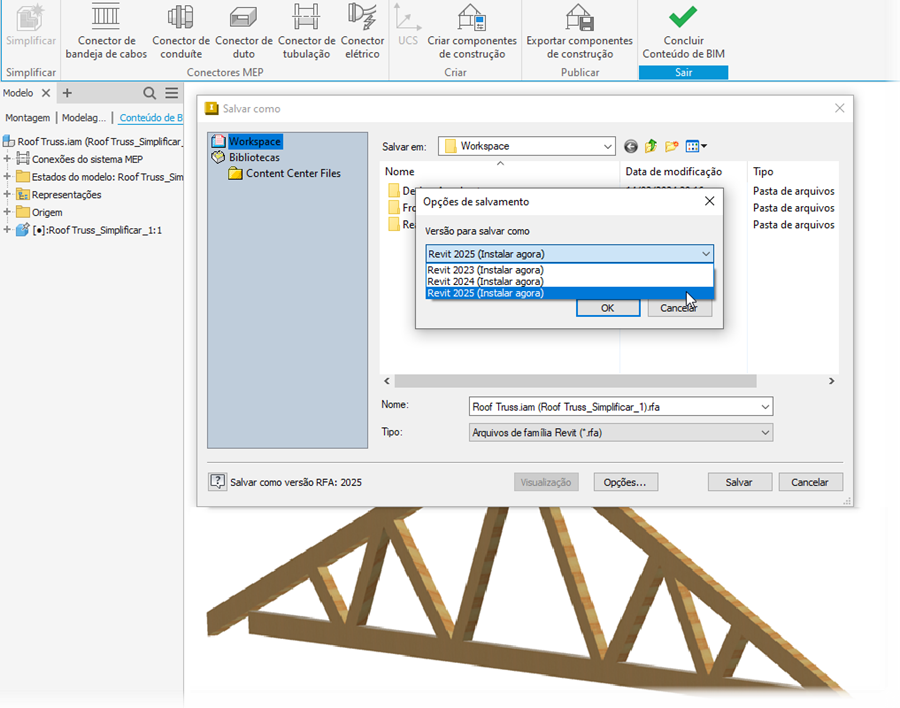900x708 pixels.
Task: Open the browser panel hamburger menu
Action: point(171,92)
